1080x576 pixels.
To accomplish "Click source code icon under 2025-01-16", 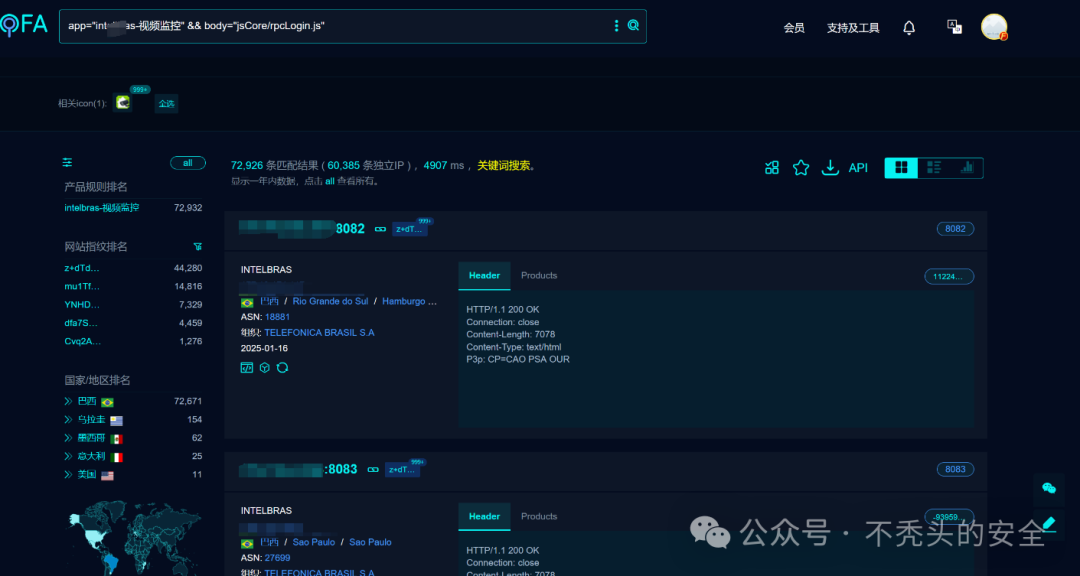I will 247,368.
